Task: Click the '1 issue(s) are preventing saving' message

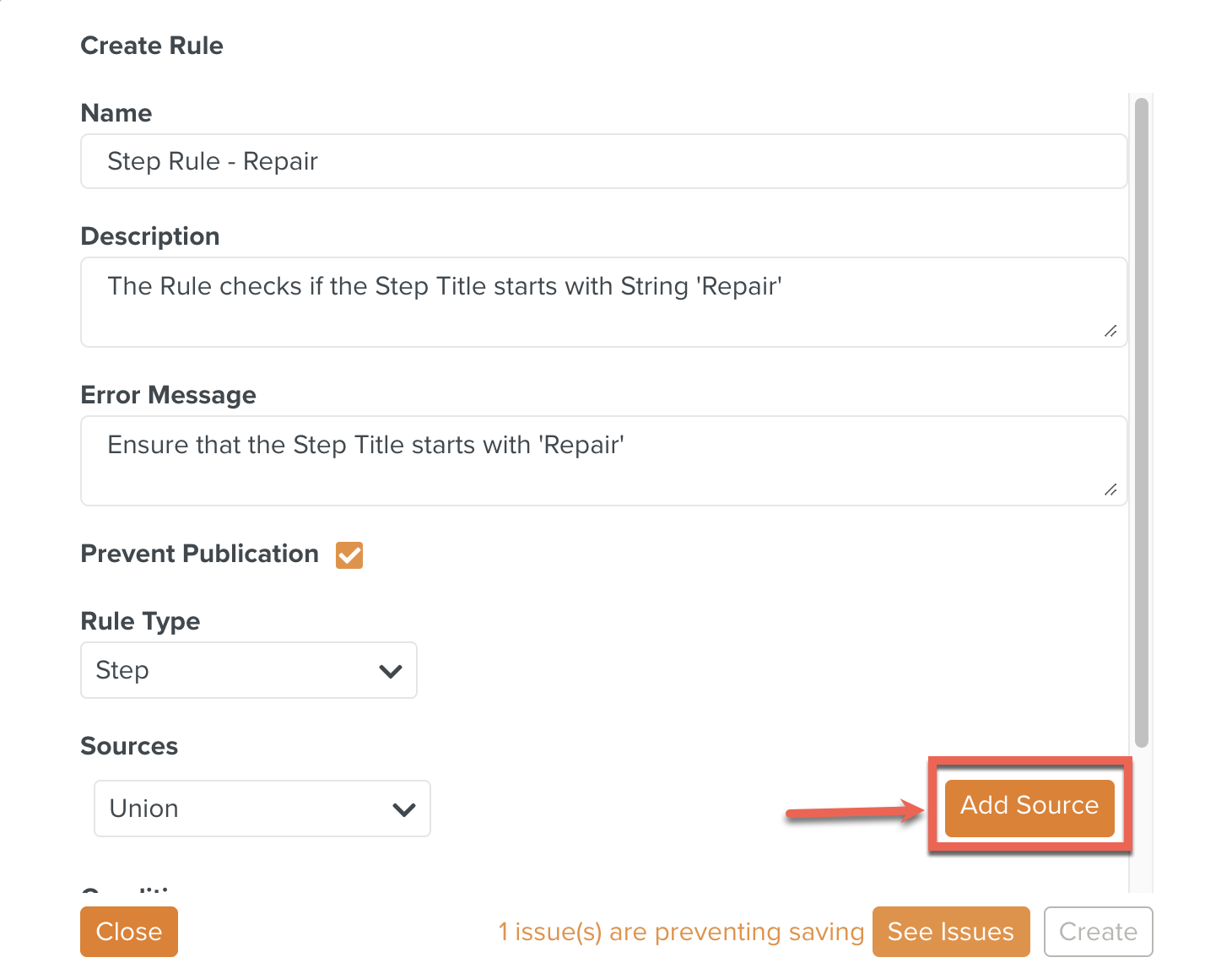Action: tap(681, 932)
